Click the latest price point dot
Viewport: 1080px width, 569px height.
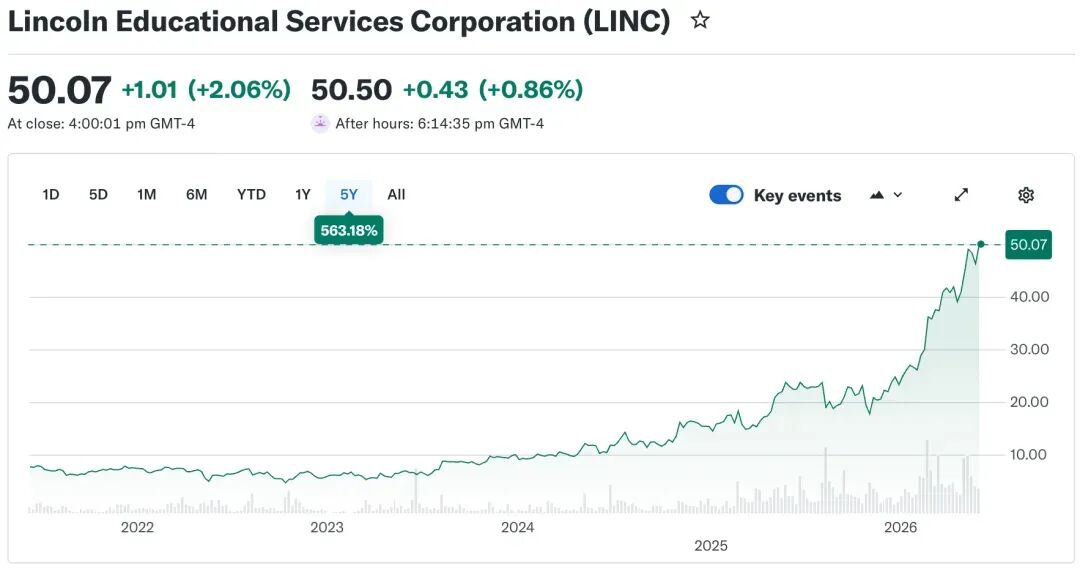tap(981, 244)
